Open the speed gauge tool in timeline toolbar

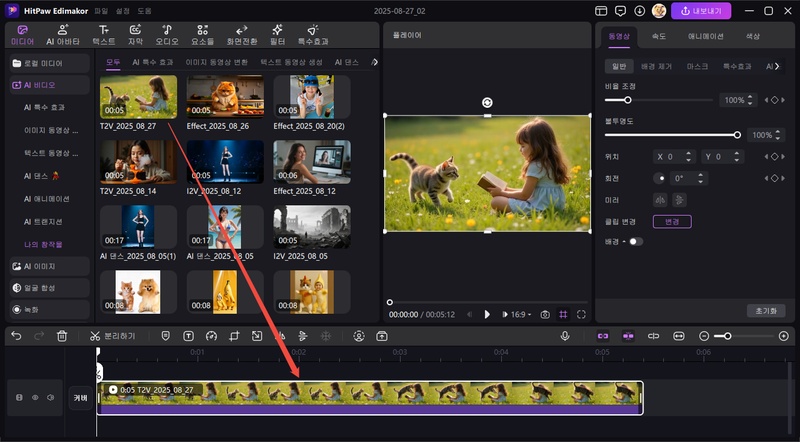point(211,336)
